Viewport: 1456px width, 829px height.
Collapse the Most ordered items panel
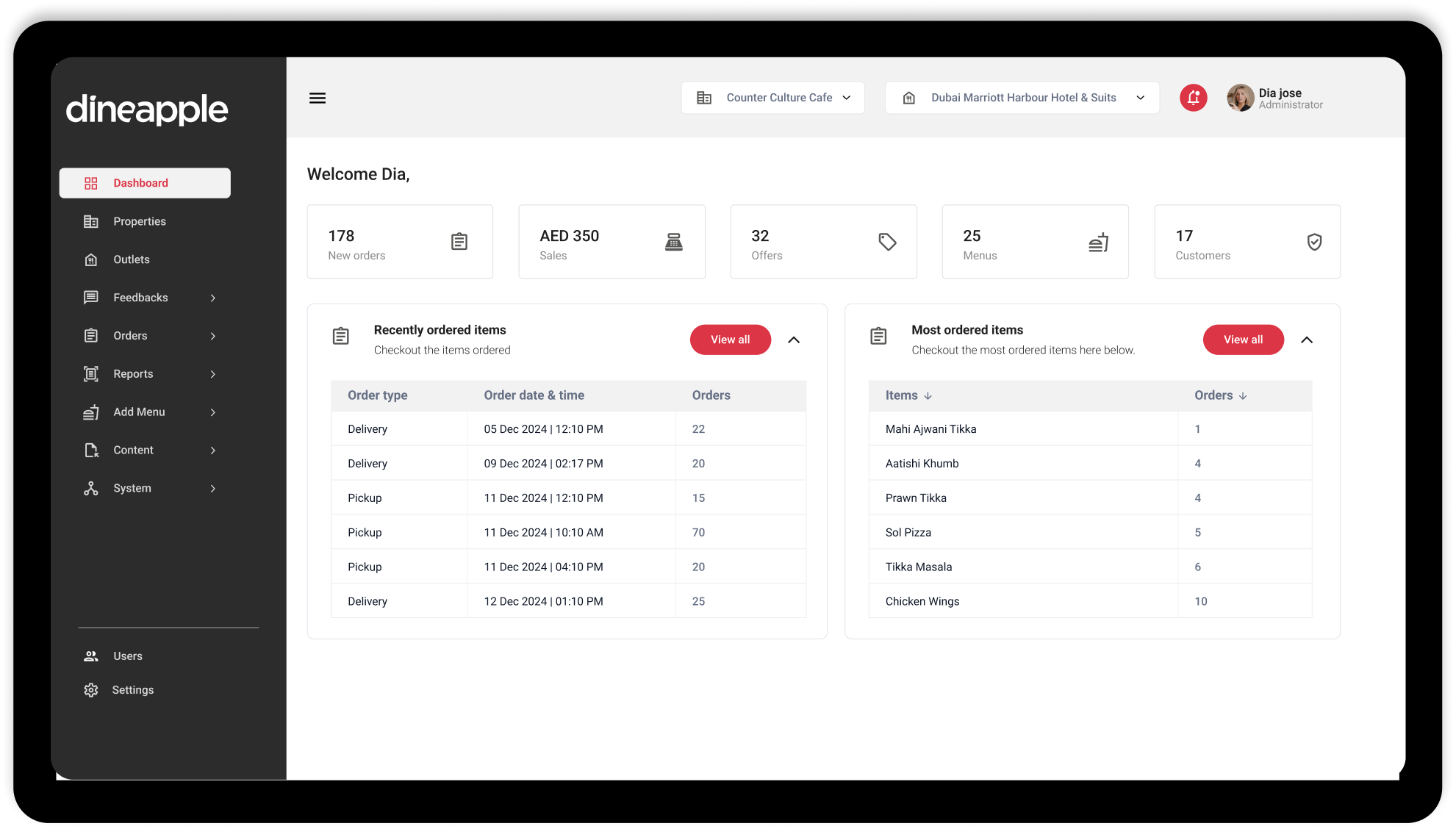[x=1307, y=340]
